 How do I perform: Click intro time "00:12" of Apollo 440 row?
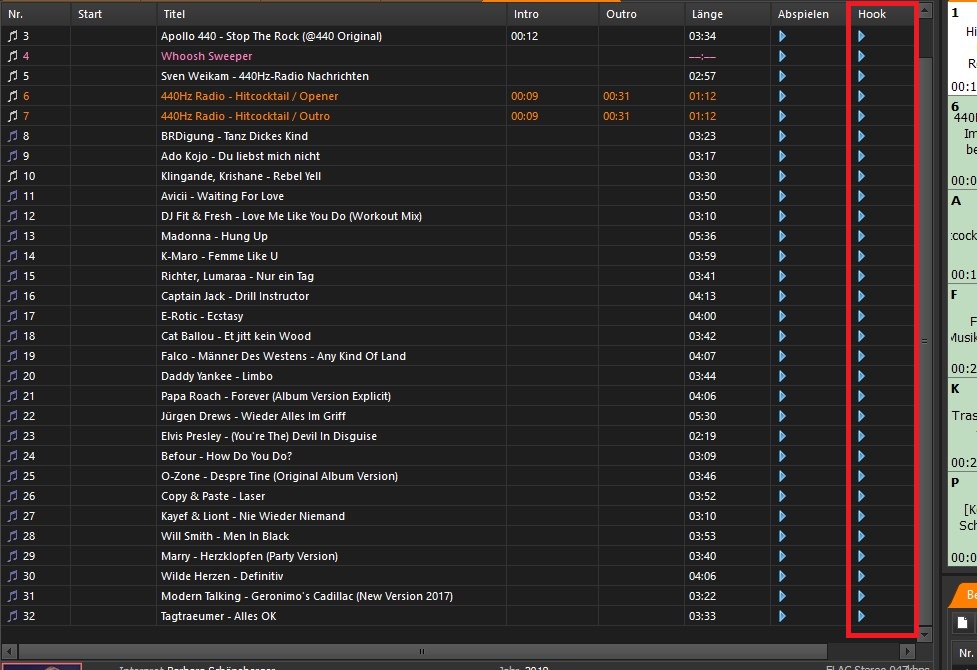[x=525, y=36]
